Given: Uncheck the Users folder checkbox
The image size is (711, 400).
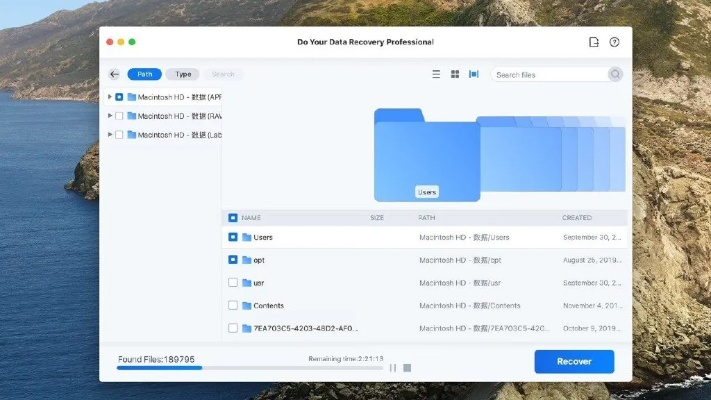Looking at the screenshot, I should [x=233, y=237].
